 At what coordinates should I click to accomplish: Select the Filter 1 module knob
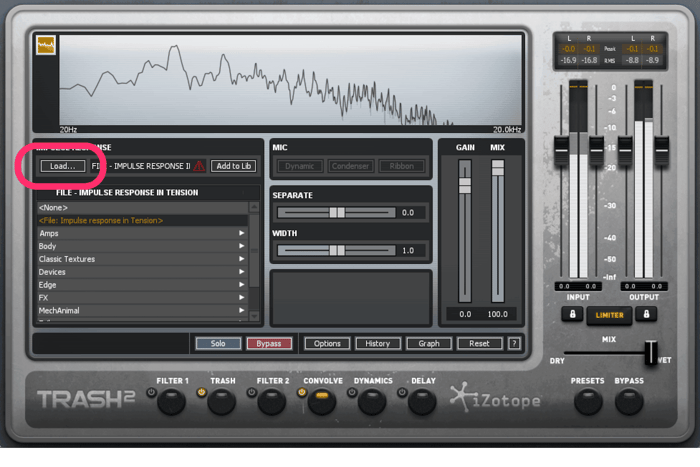tap(172, 401)
